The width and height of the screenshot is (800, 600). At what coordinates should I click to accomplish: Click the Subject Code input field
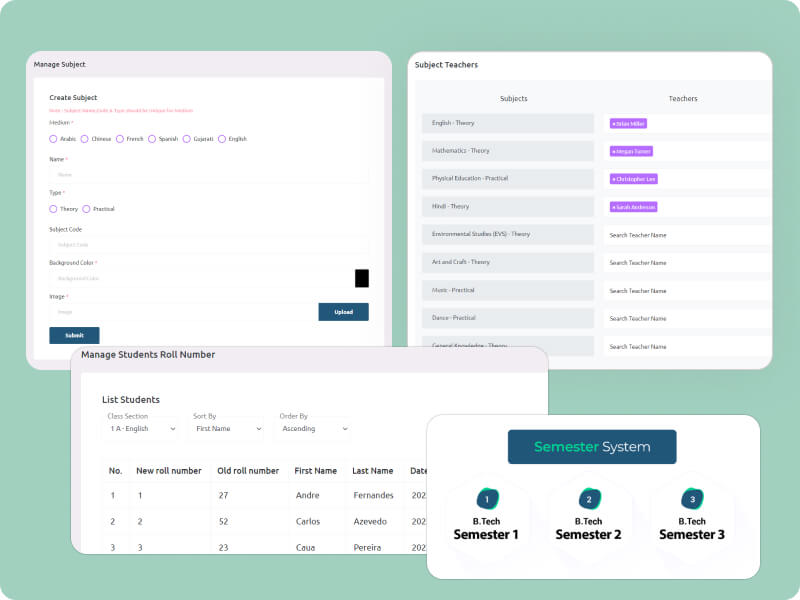click(x=208, y=244)
